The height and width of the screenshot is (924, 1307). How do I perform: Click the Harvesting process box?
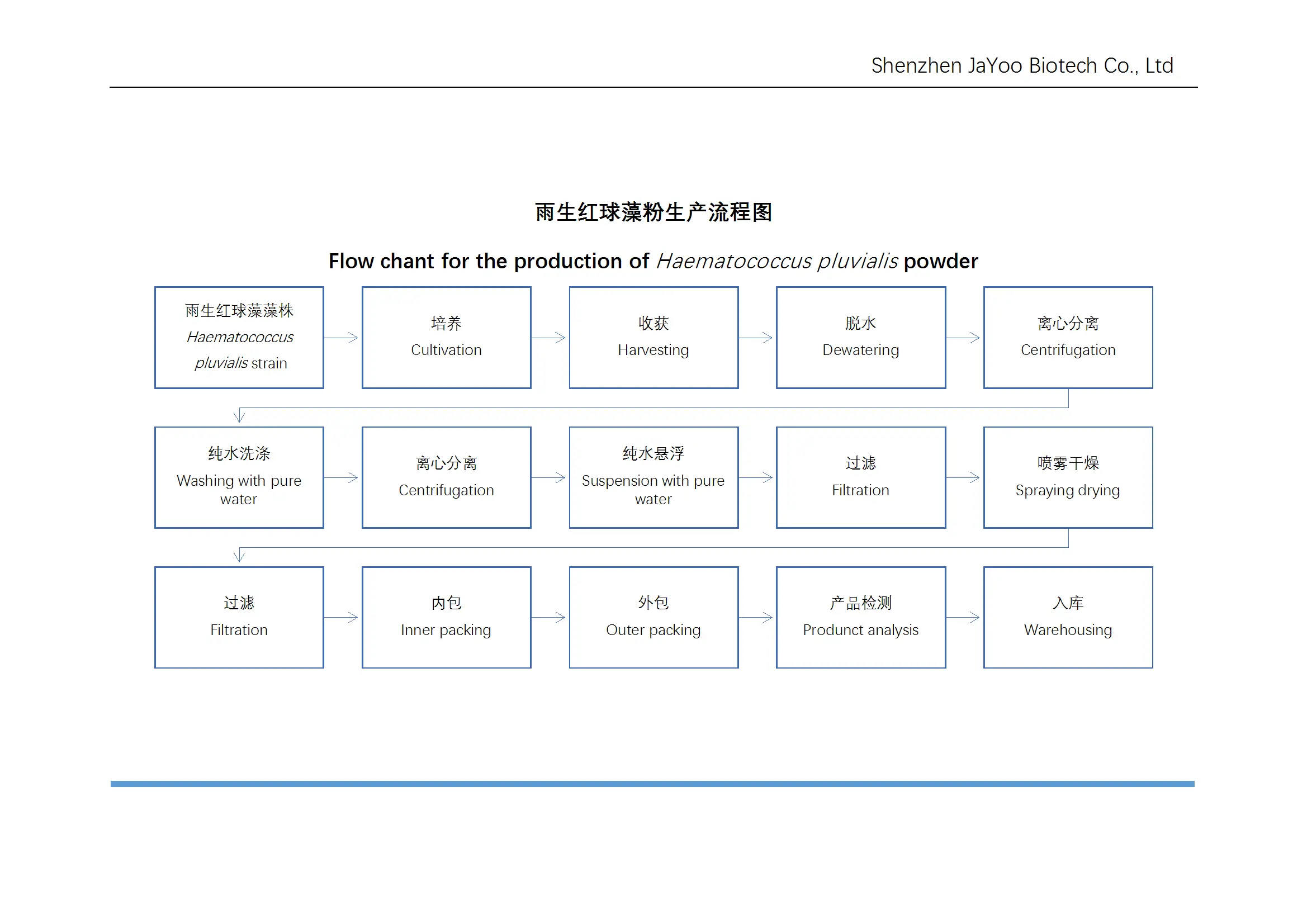[654, 338]
